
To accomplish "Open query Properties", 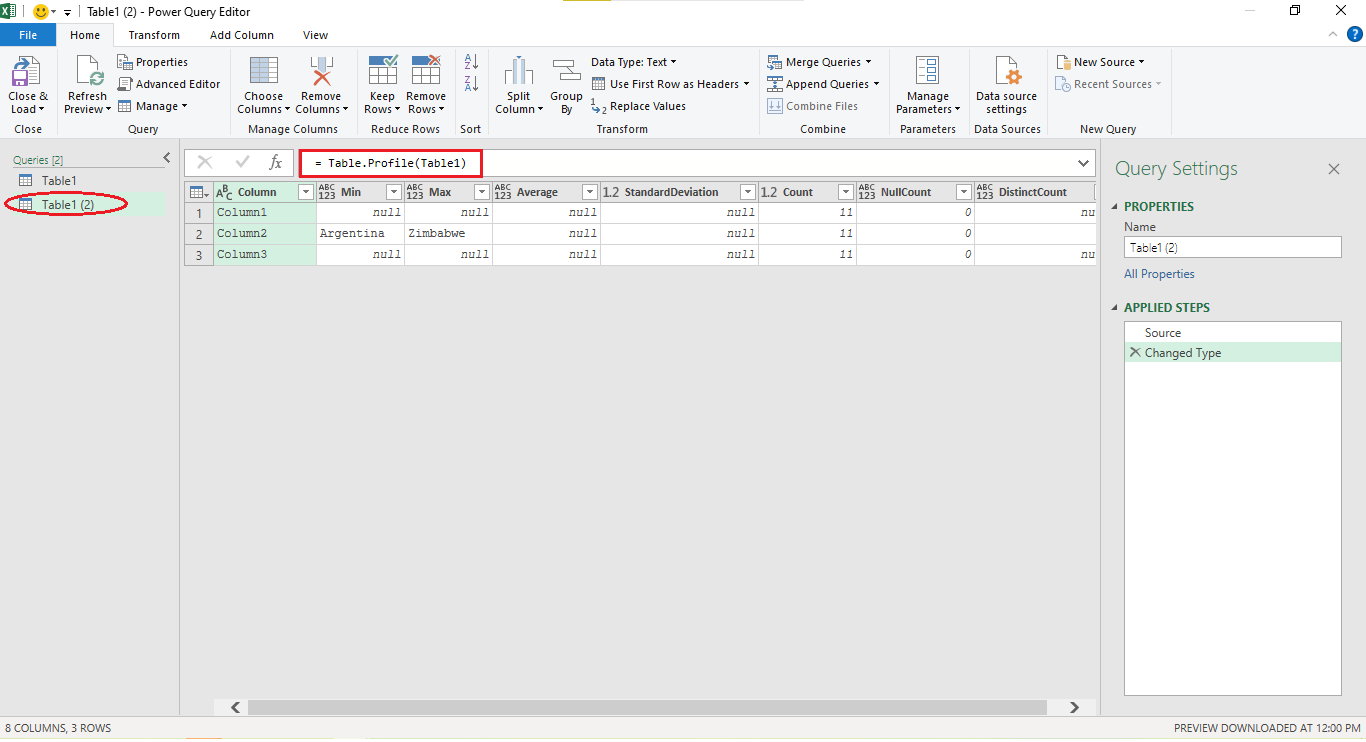I will tap(153, 62).
